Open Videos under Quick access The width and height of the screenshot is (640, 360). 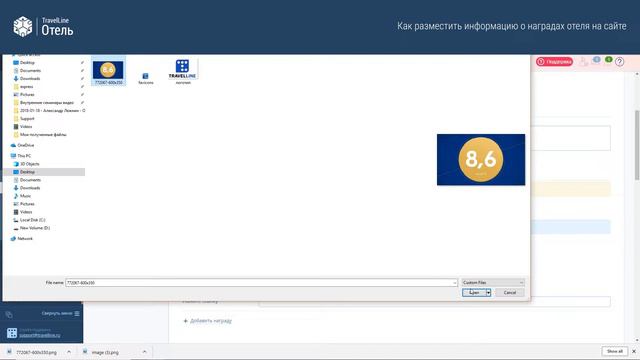pyautogui.click(x=26, y=127)
